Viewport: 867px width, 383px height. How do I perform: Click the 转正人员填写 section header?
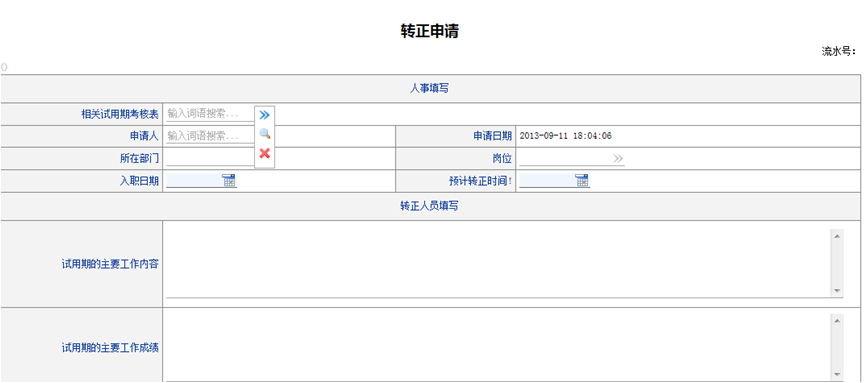pyautogui.click(x=430, y=206)
